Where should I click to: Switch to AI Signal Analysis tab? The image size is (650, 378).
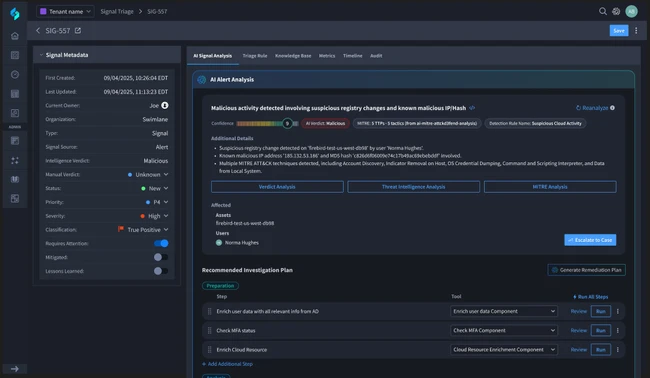(x=213, y=56)
